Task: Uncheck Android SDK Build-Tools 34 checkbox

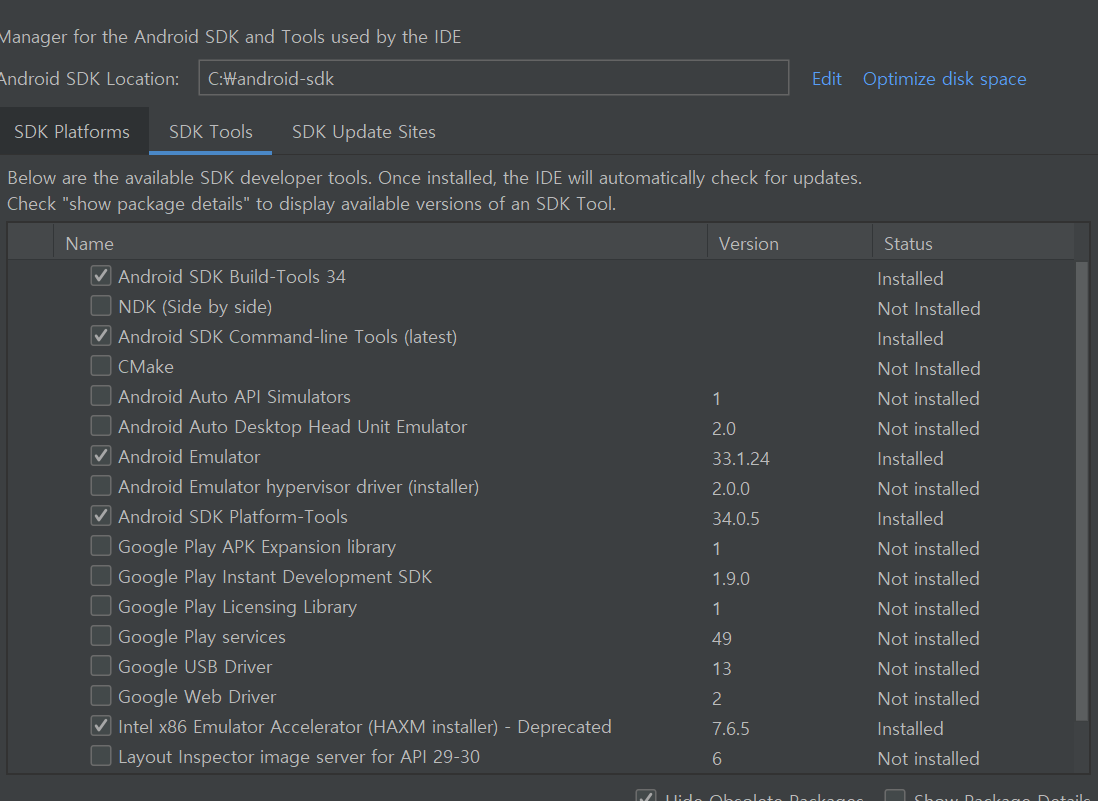Action: coord(101,276)
